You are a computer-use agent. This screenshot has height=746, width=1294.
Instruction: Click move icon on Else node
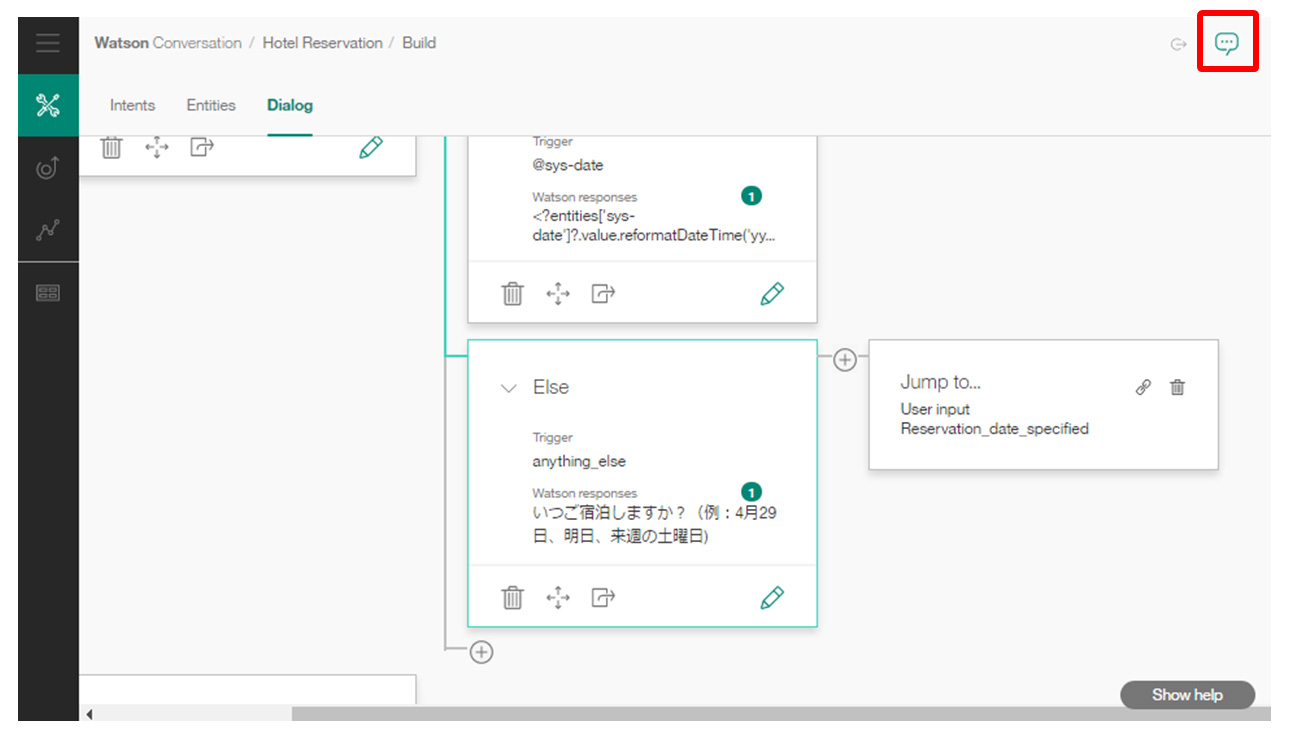[x=558, y=598]
